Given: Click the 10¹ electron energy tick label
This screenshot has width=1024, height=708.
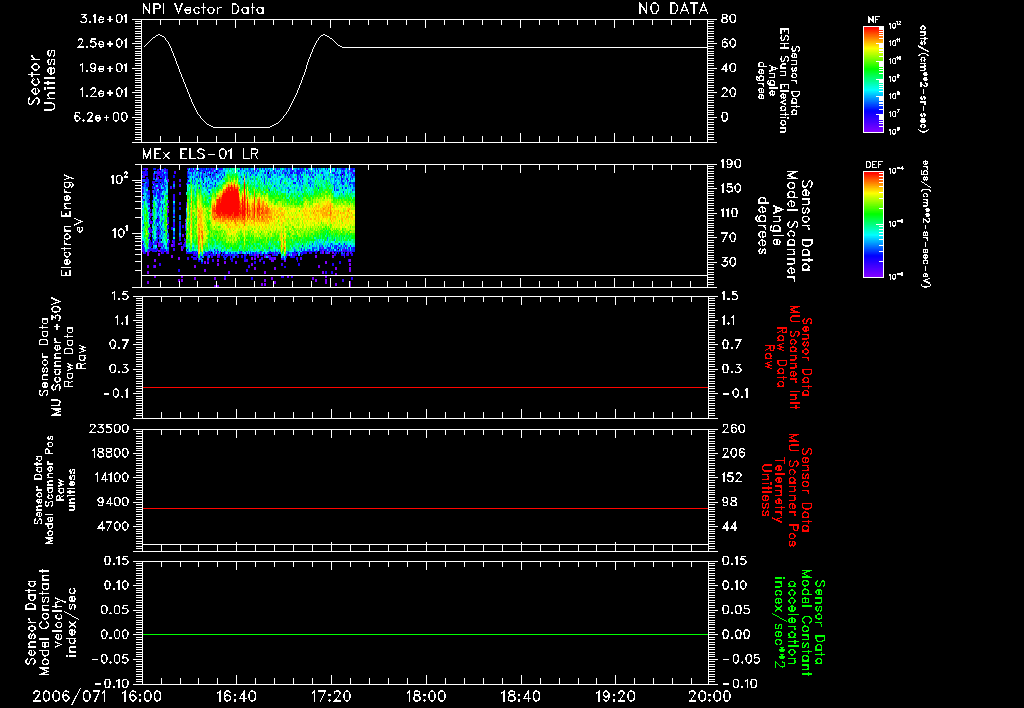Looking at the screenshot, I should (119, 233).
